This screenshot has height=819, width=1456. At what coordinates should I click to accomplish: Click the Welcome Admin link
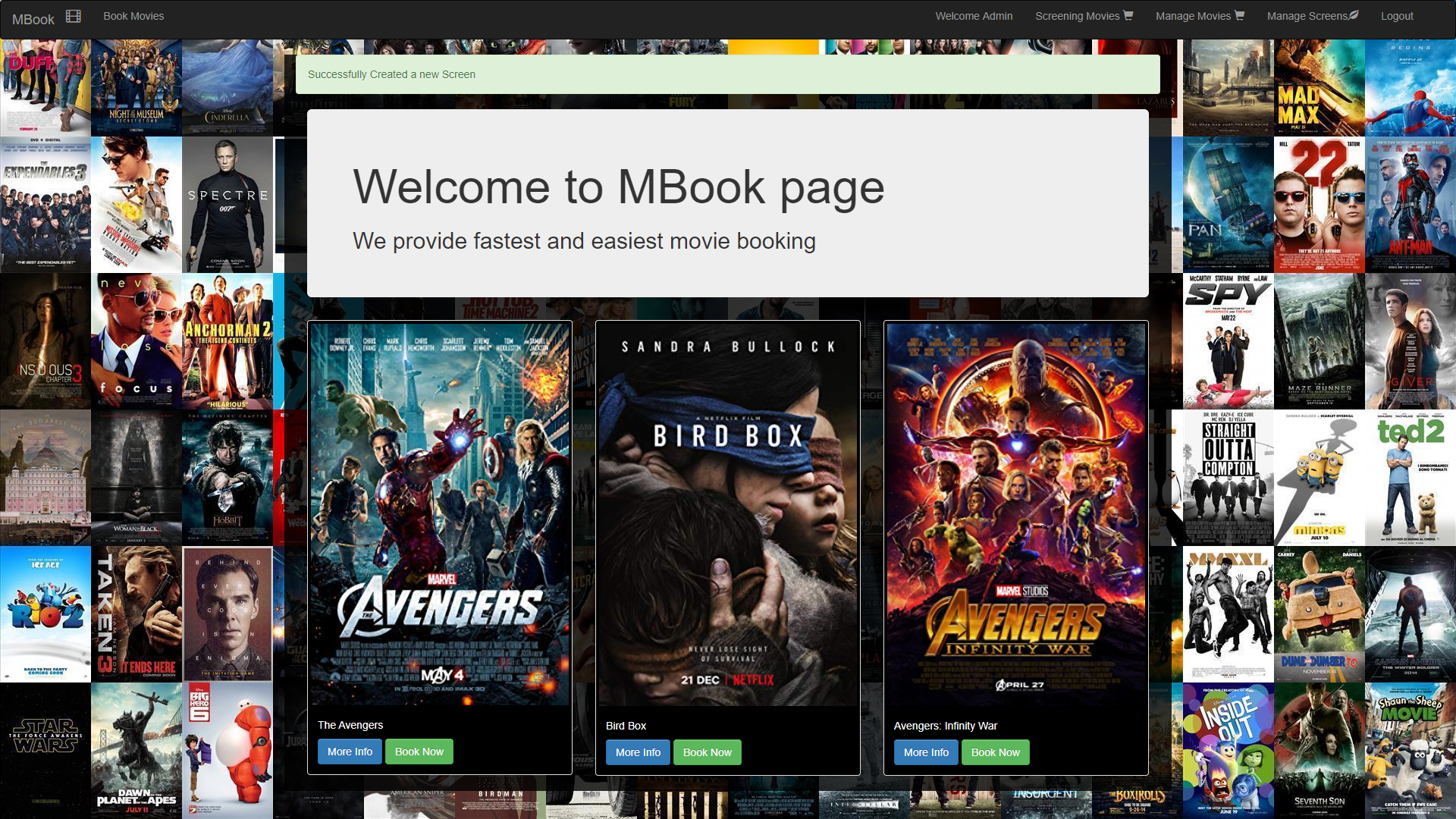974,16
